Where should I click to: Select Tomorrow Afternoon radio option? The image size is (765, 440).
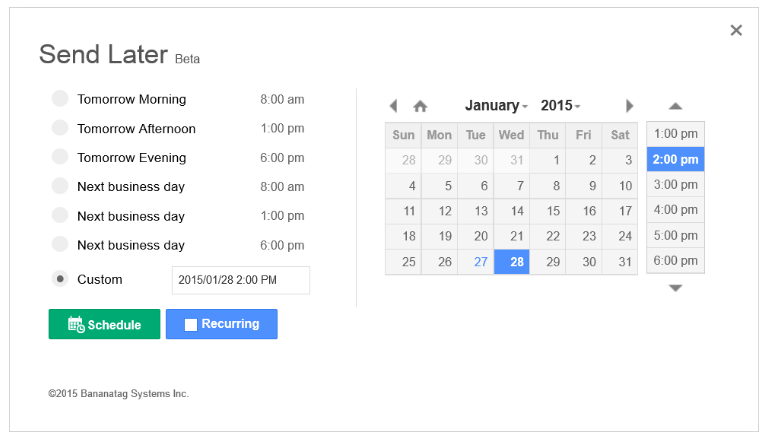(x=60, y=128)
